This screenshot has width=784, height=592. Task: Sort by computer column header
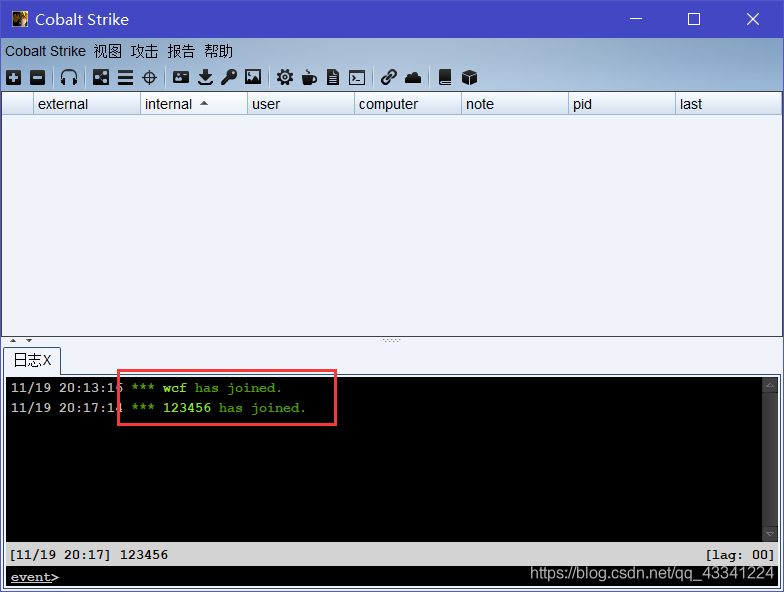point(408,104)
